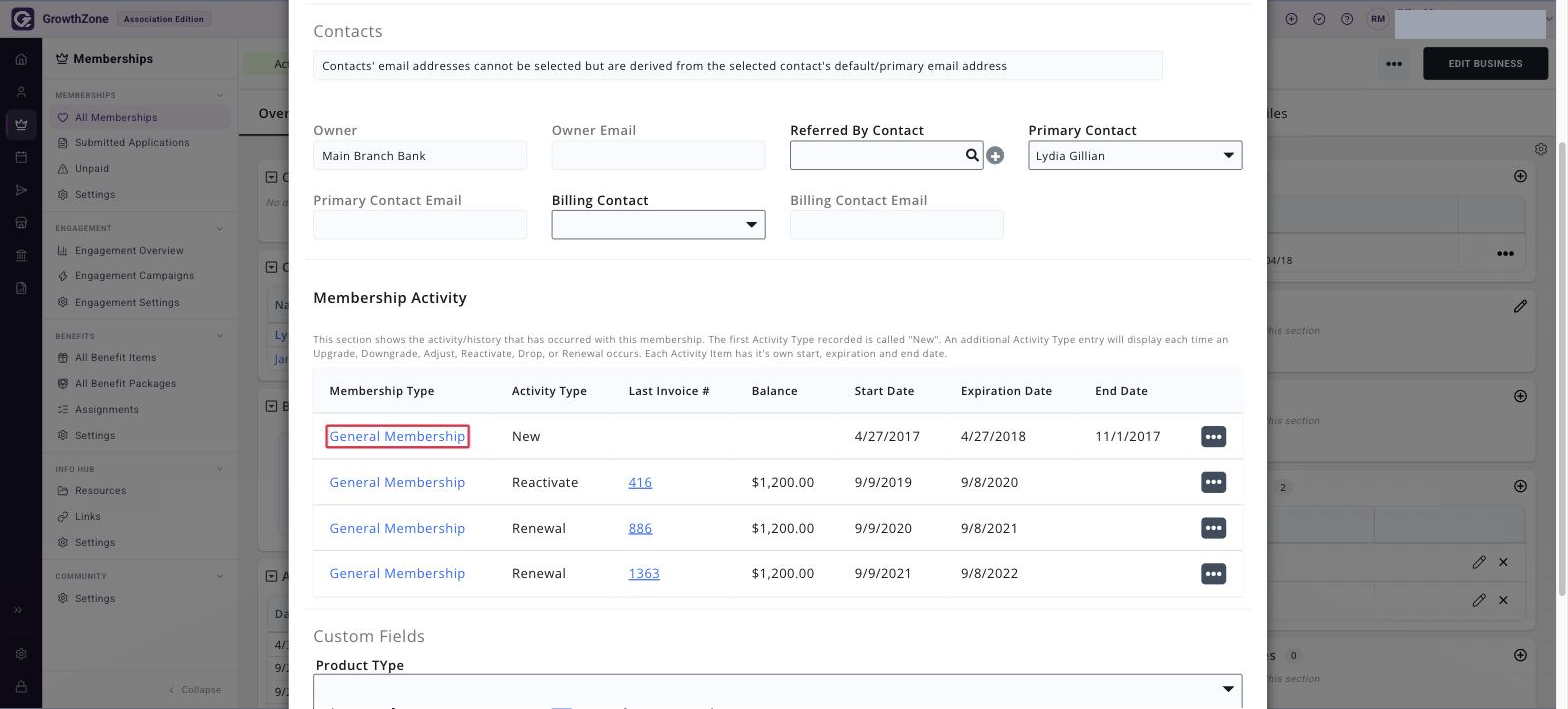The width and height of the screenshot is (1568, 709).
Task: Click the quick-add plus circle in top bar
Action: coord(1292,19)
